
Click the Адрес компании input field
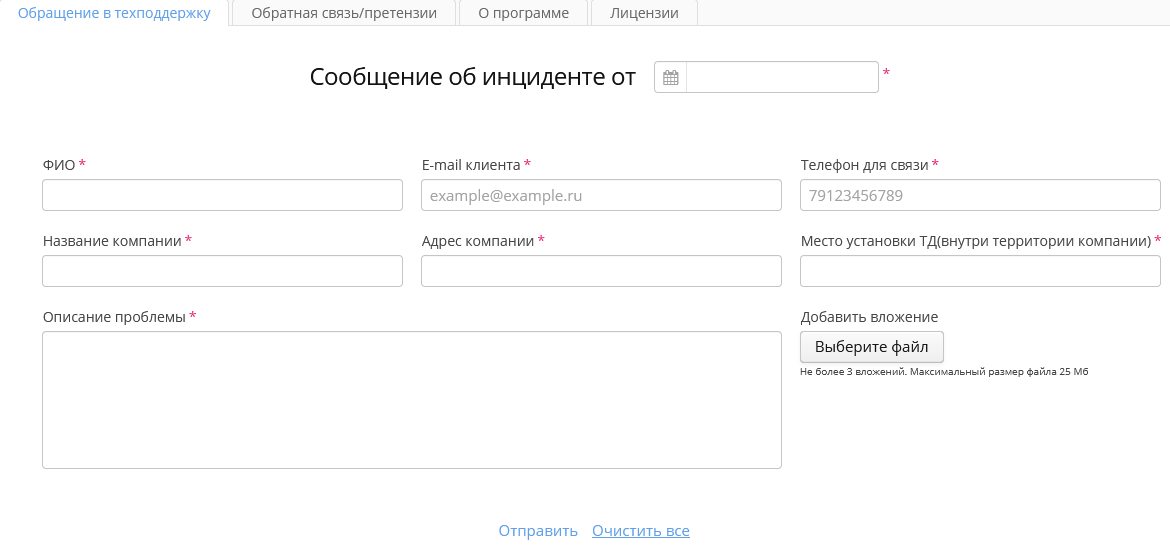tap(601, 271)
